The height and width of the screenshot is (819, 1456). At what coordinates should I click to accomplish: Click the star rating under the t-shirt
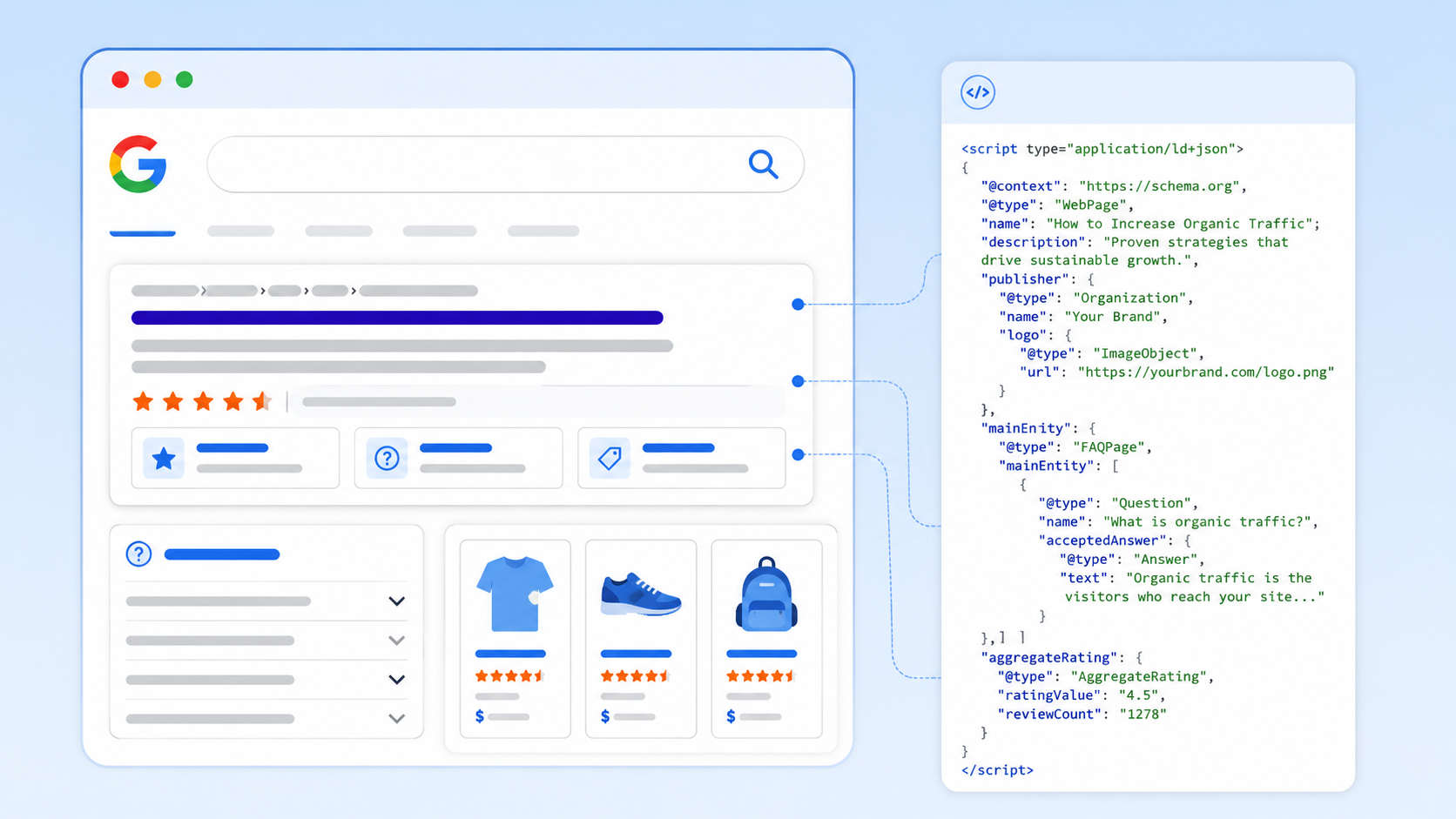510,675
